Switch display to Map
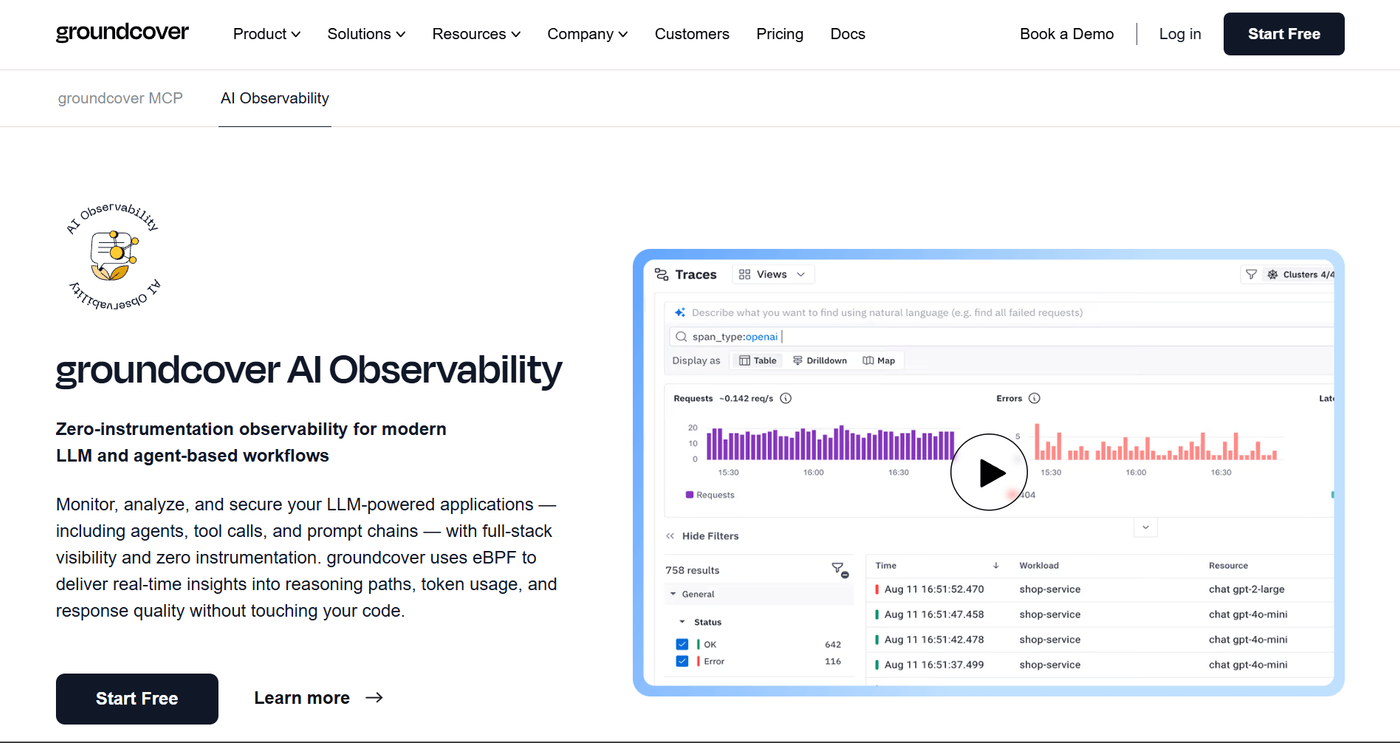1400x743 pixels. click(879, 361)
